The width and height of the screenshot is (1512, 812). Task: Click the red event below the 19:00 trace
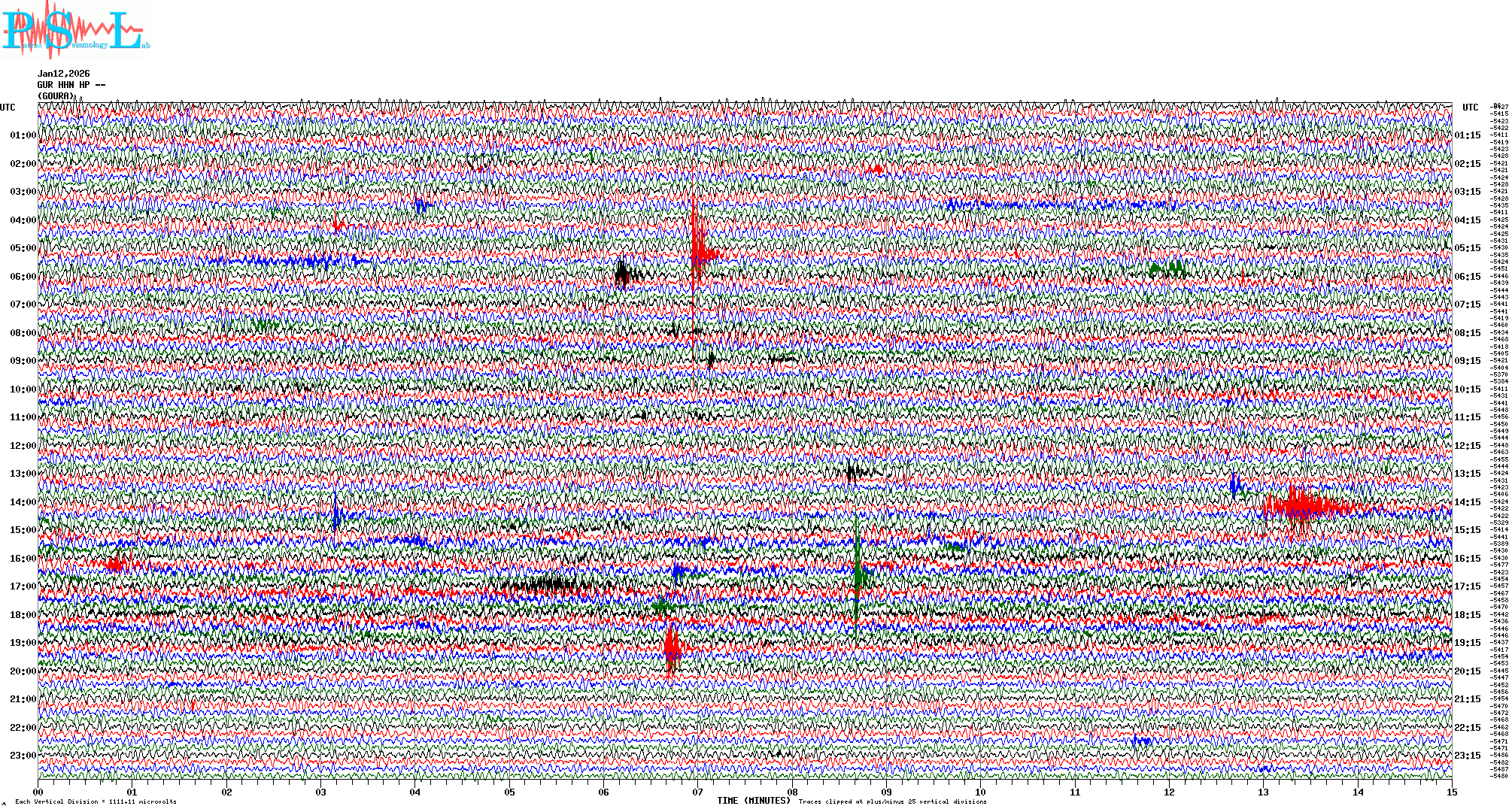click(671, 648)
